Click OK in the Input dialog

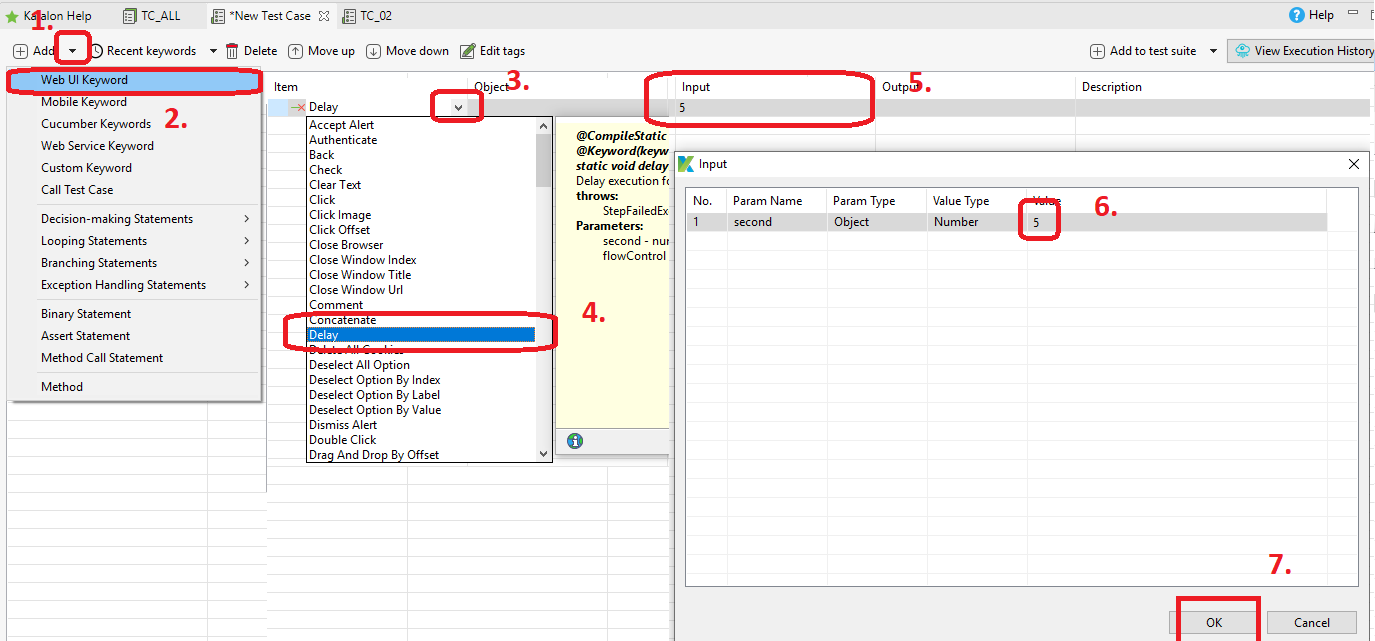pyautogui.click(x=1214, y=622)
